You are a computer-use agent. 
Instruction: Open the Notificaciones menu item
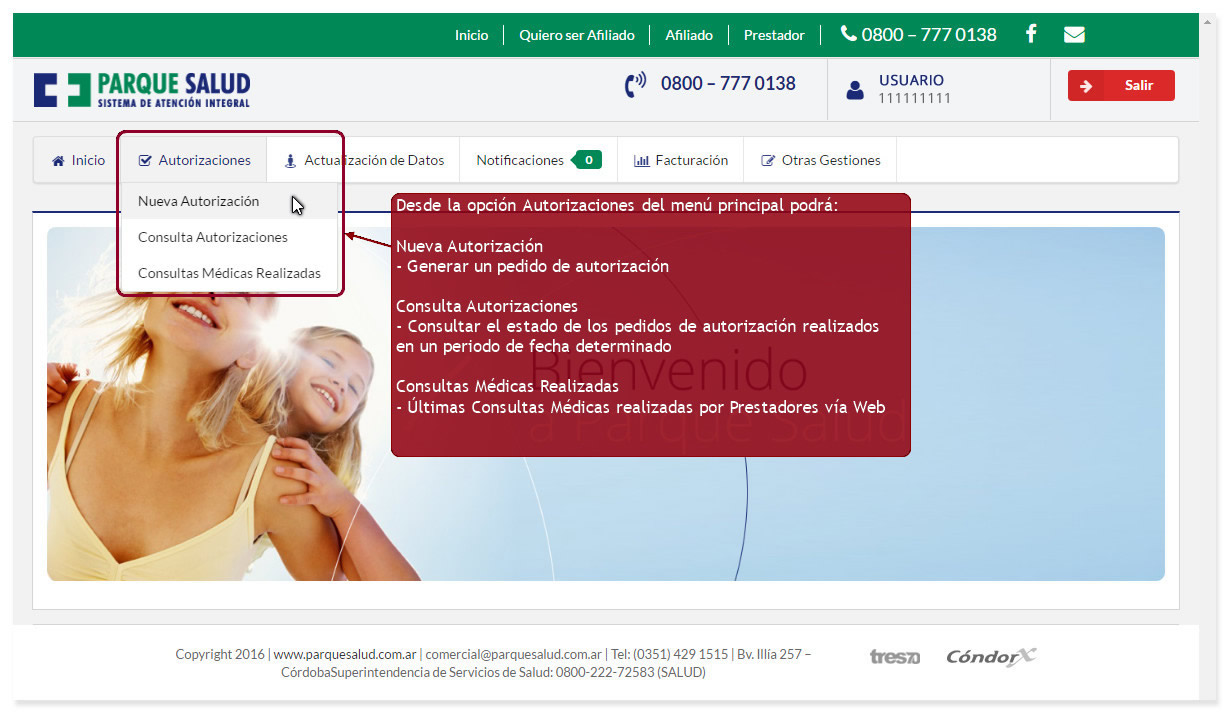pos(538,160)
